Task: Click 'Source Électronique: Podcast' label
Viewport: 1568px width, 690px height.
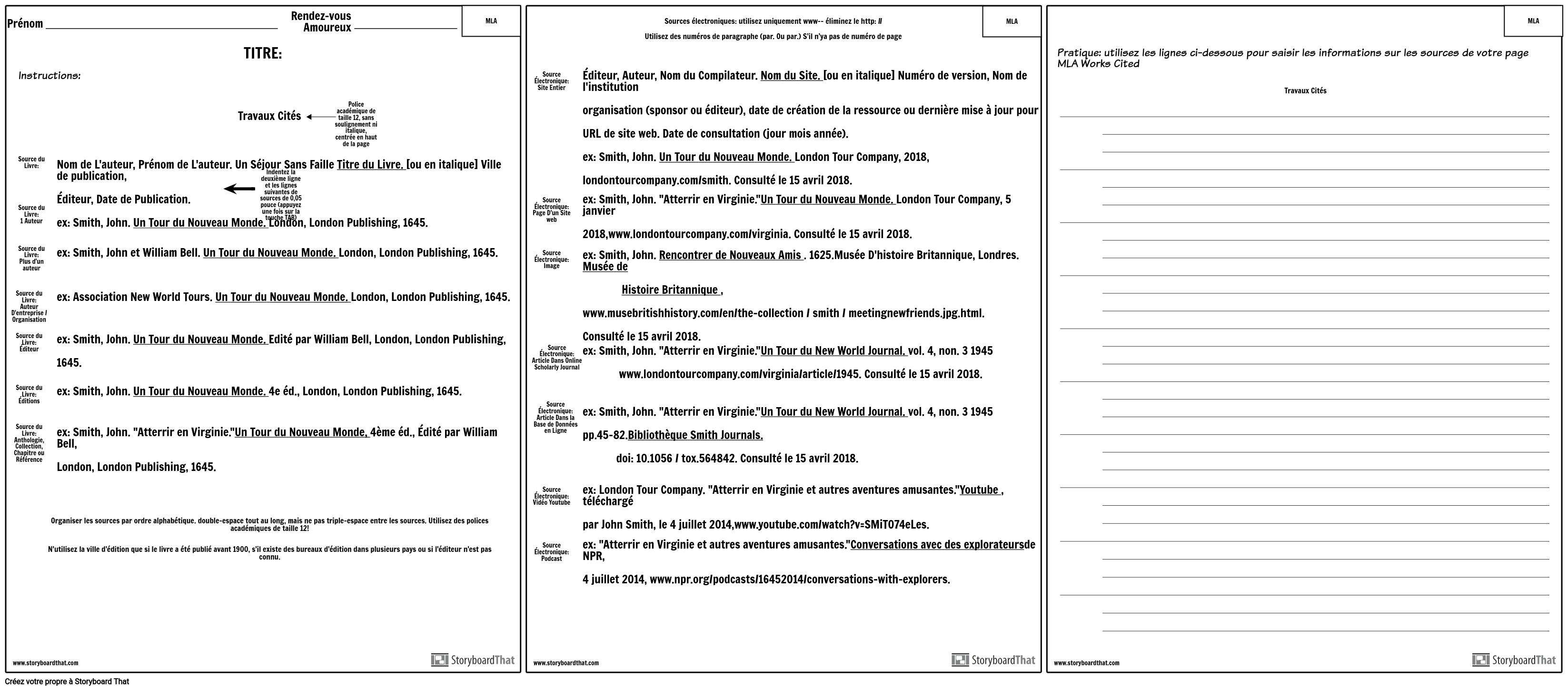Action: 552,552
